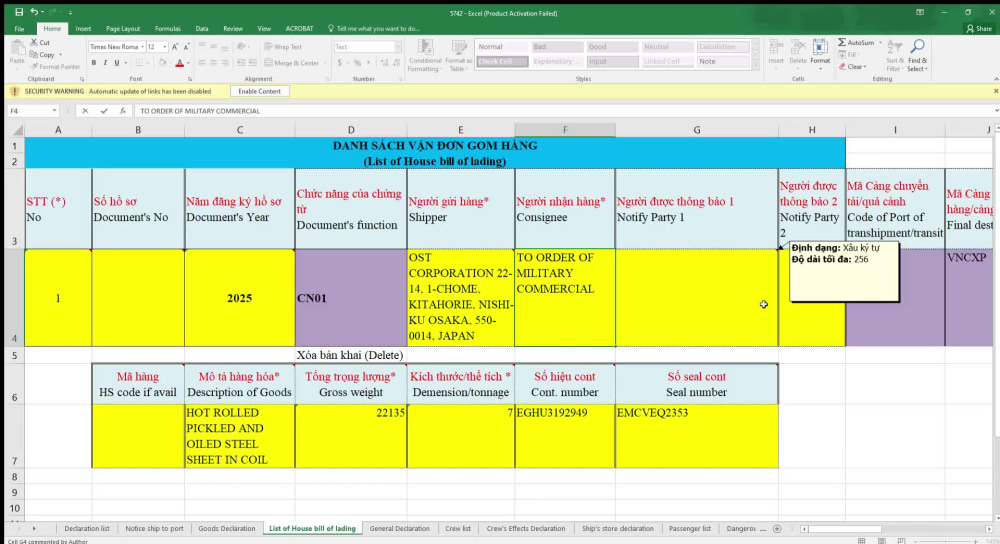Click the AutoSum sigma icon
The width and height of the screenshot is (1000, 544).
842,42
